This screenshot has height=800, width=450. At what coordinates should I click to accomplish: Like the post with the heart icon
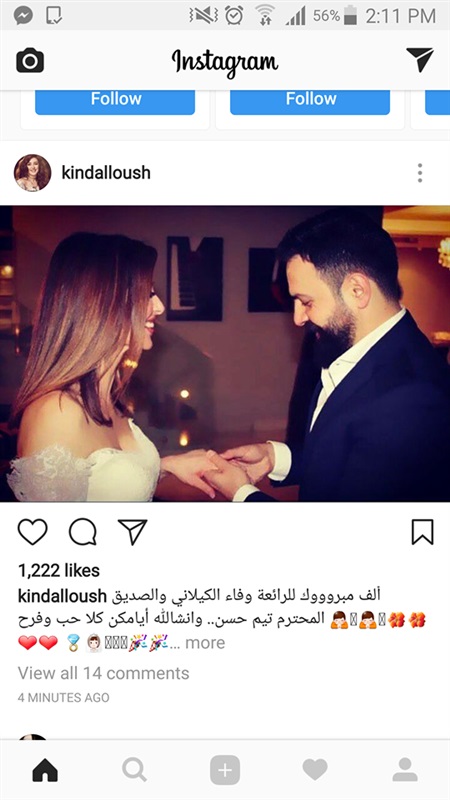point(33,532)
